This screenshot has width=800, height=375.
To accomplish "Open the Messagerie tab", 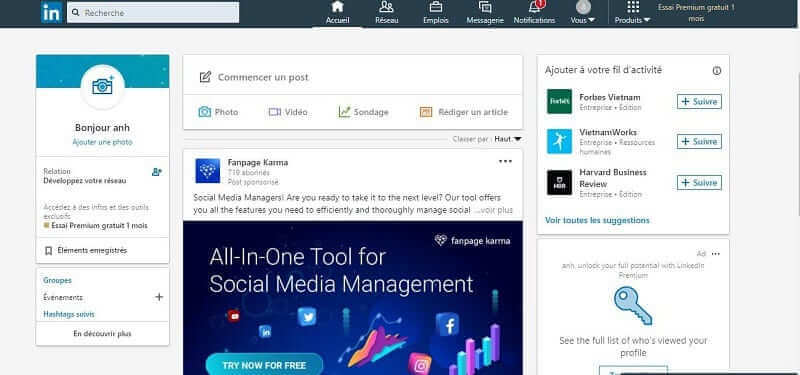I will (x=485, y=13).
